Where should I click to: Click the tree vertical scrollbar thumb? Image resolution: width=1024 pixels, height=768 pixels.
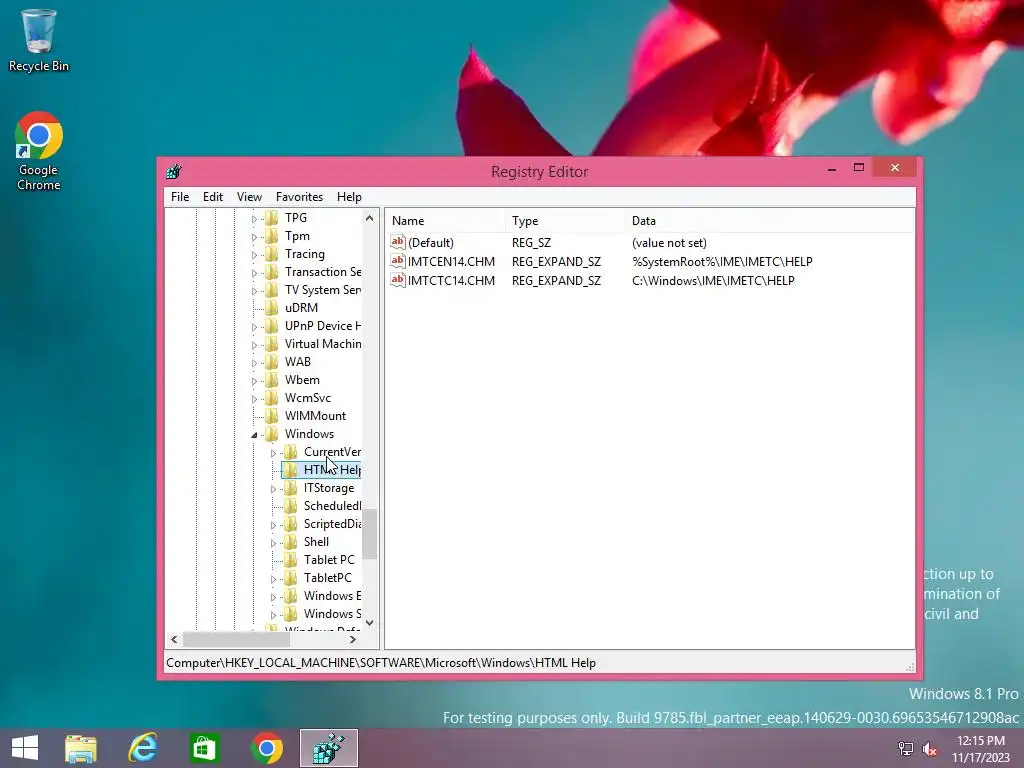(370, 534)
